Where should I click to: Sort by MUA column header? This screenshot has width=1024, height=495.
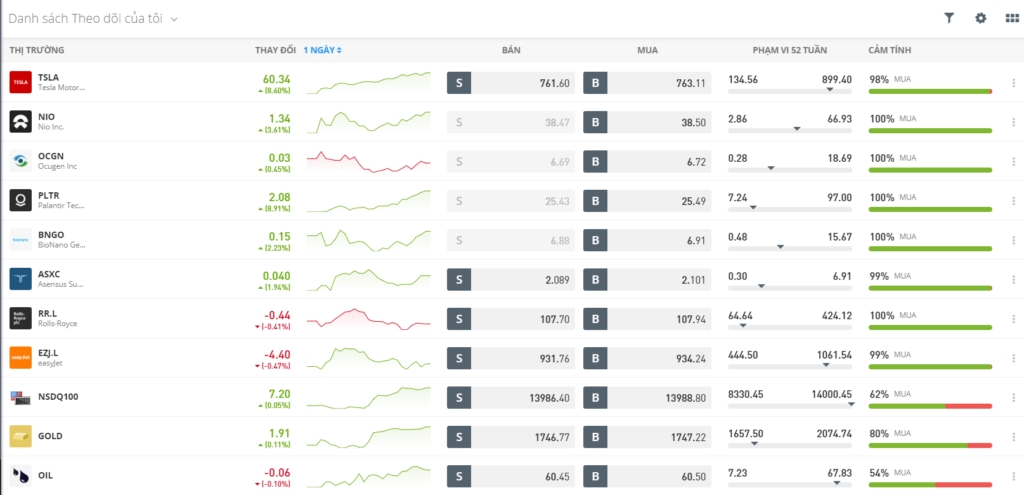pos(647,50)
